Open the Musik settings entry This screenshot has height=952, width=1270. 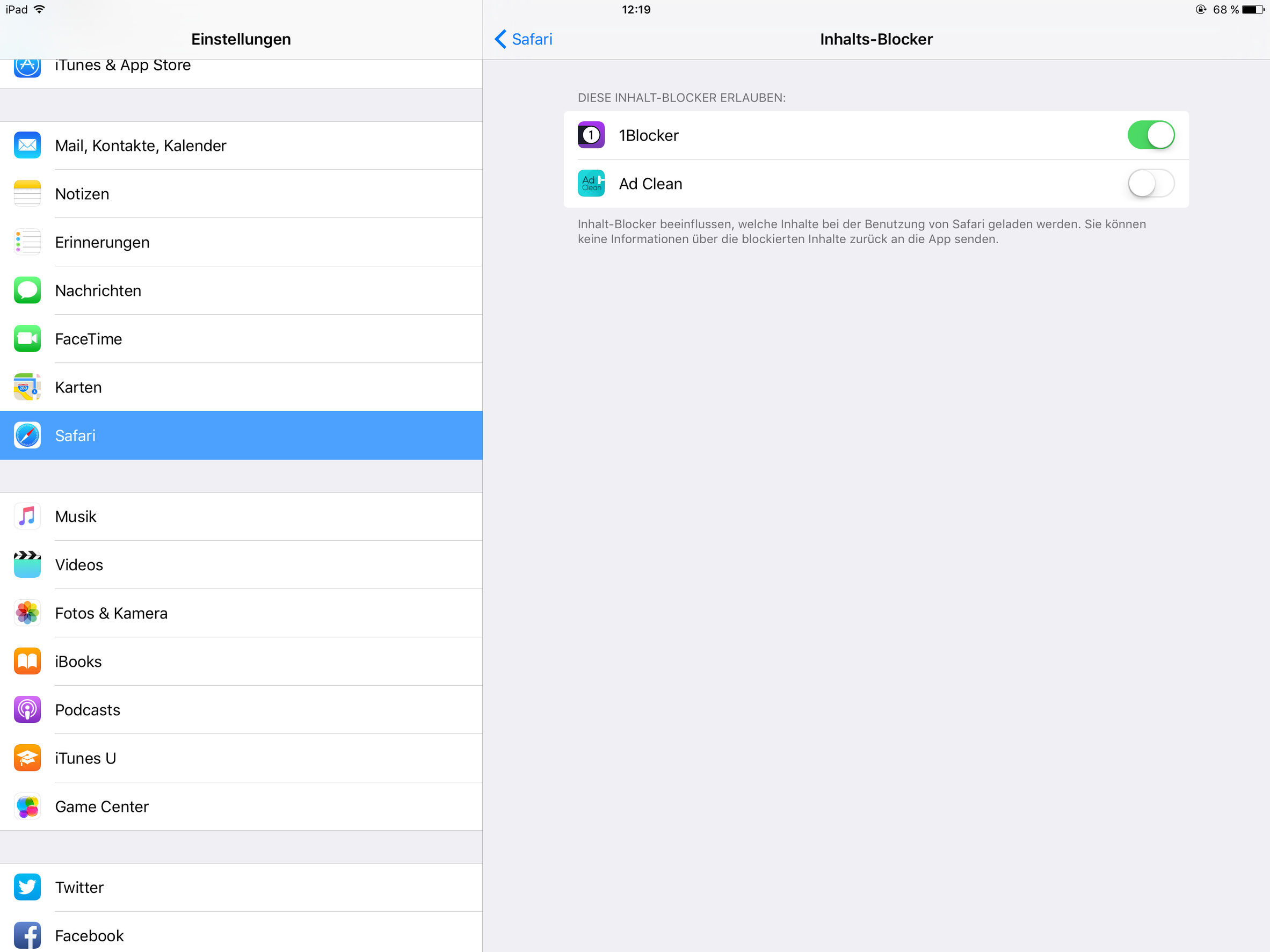coord(76,517)
